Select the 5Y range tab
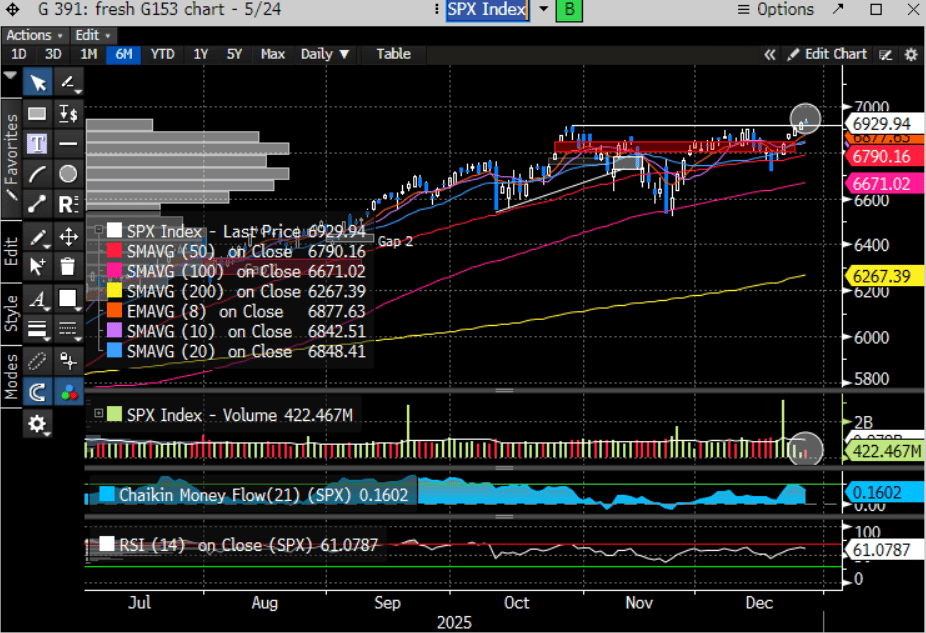 [234, 54]
